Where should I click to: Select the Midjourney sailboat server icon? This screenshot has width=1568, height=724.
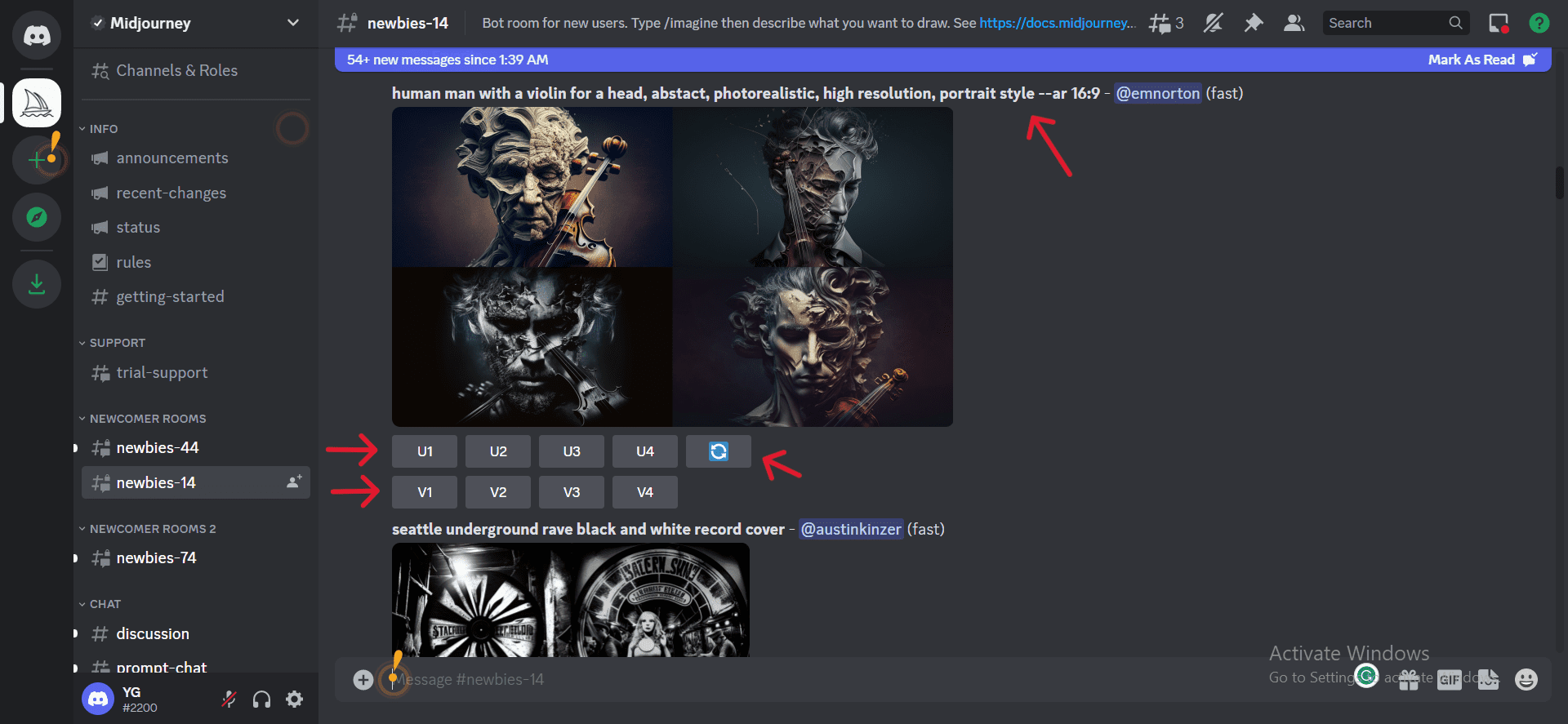tap(37, 103)
